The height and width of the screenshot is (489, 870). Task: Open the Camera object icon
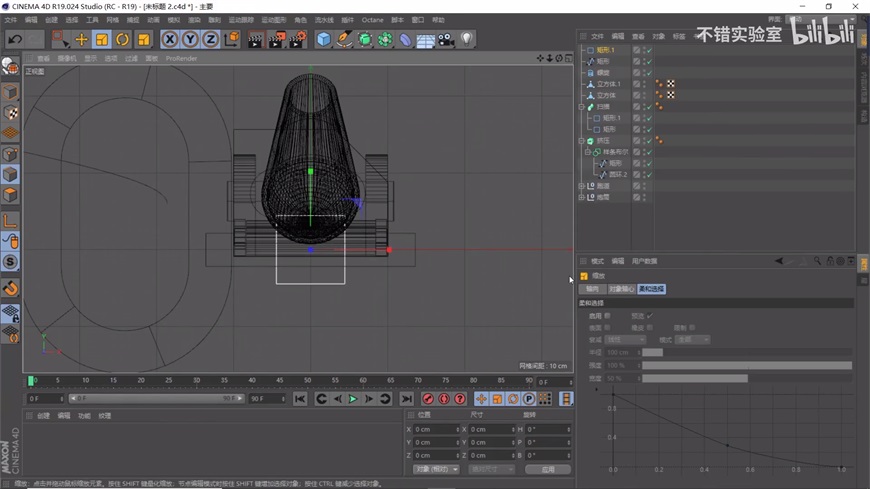click(446, 40)
